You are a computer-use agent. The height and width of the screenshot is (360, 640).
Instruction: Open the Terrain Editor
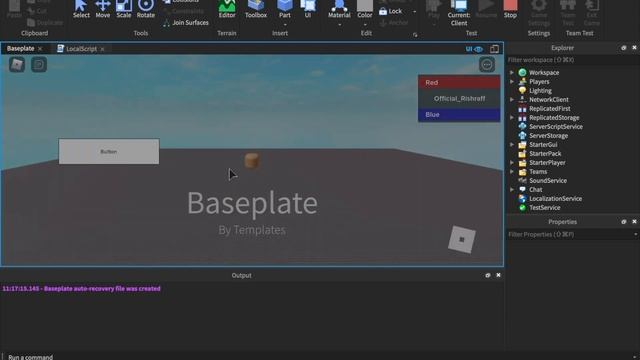[227, 9]
